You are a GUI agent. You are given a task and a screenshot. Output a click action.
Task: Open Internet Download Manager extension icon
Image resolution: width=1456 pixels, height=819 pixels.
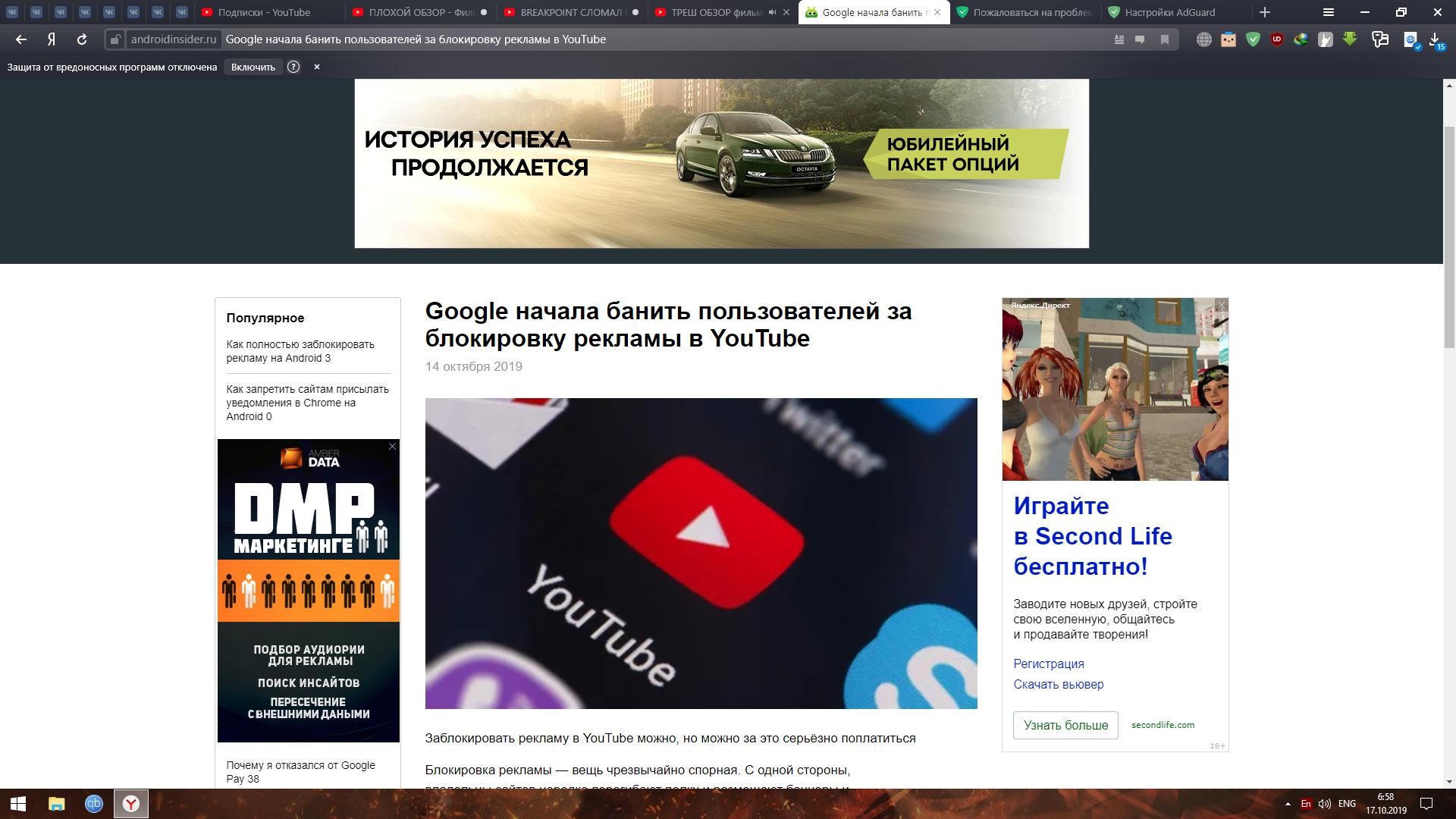click(1301, 39)
